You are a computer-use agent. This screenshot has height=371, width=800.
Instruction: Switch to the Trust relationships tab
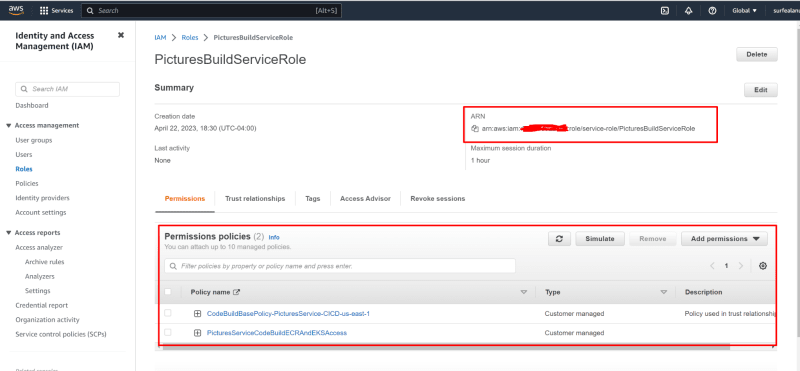255,199
